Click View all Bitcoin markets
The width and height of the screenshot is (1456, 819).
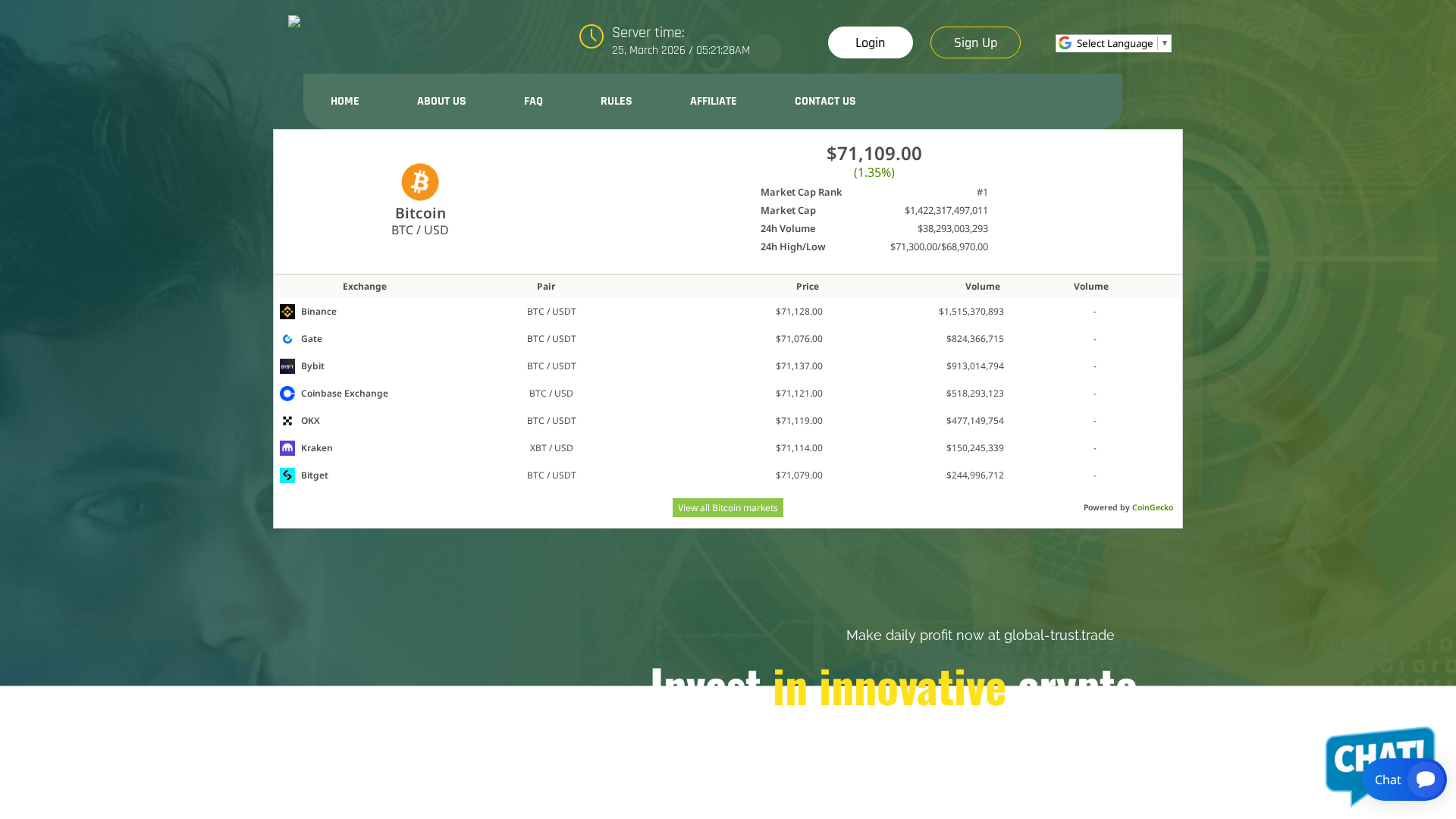727,507
